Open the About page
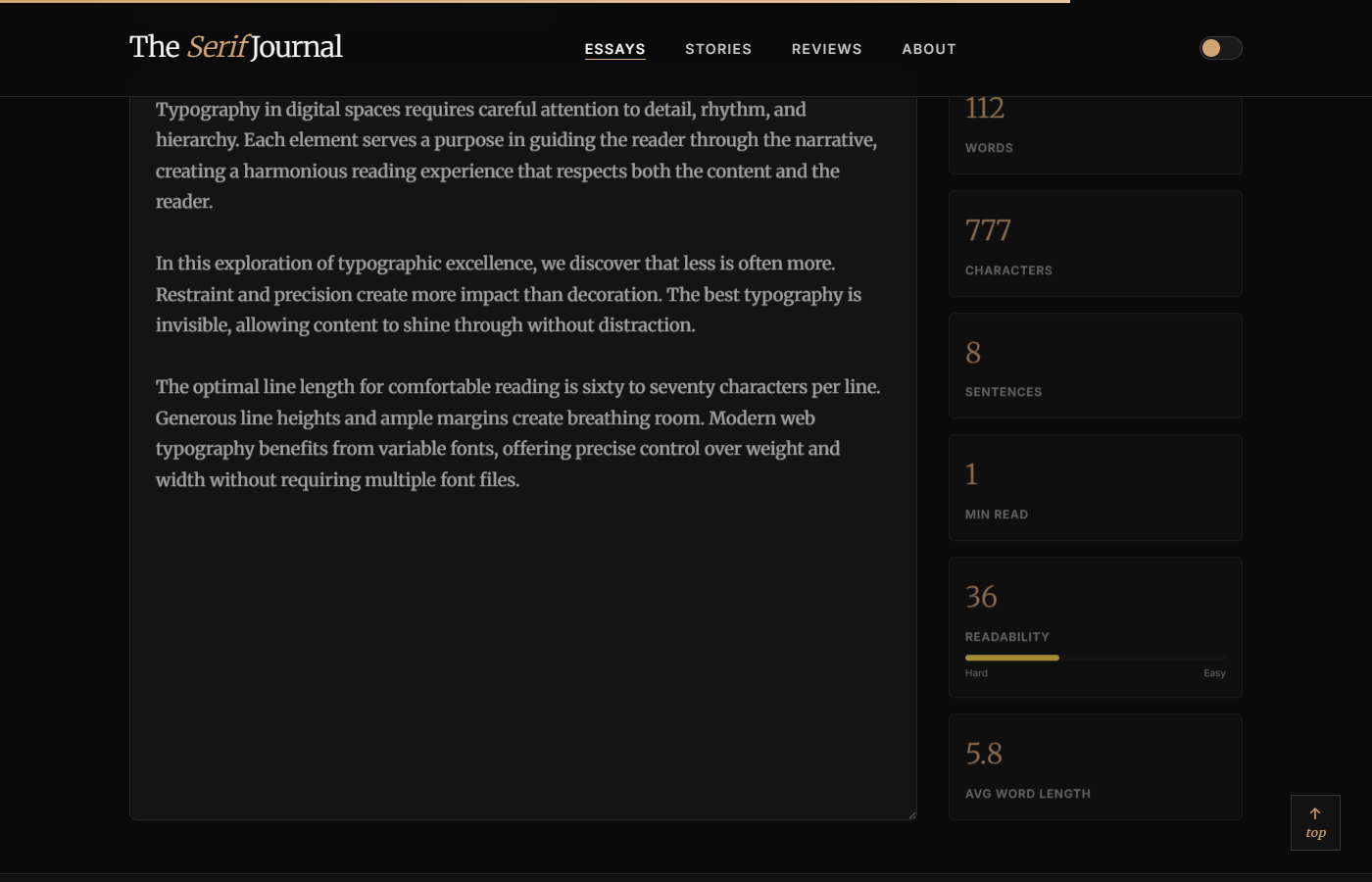The width and height of the screenshot is (1372, 882). click(x=928, y=49)
